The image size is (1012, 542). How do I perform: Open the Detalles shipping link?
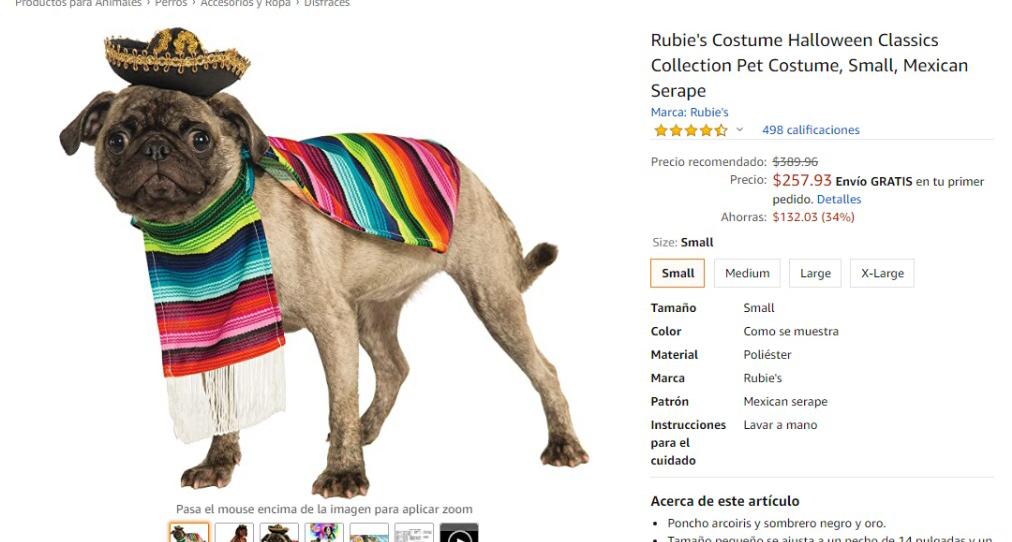839,199
